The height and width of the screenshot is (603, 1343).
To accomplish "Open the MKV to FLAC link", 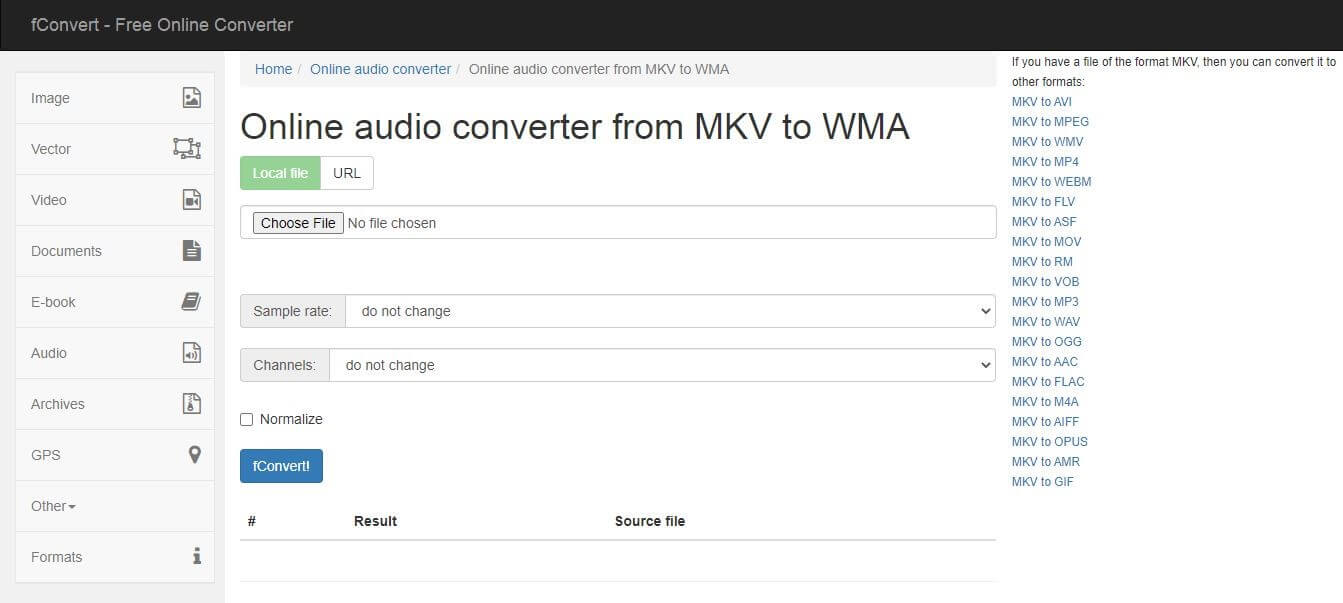I will (x=1048, y=382).
